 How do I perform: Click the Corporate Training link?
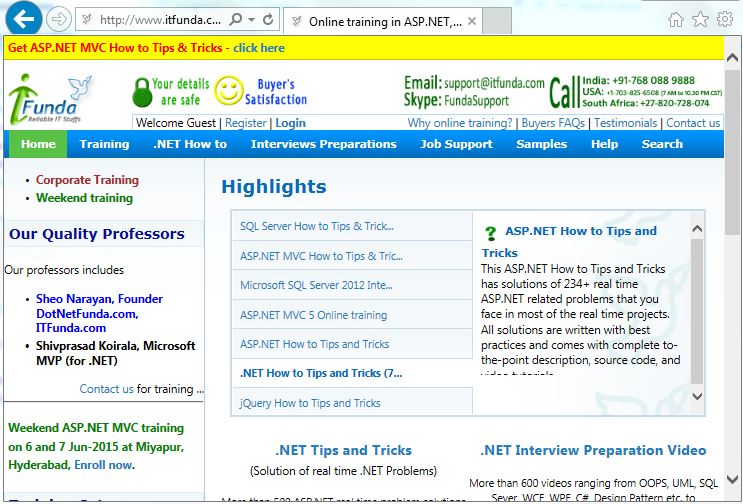pos(87,180)
